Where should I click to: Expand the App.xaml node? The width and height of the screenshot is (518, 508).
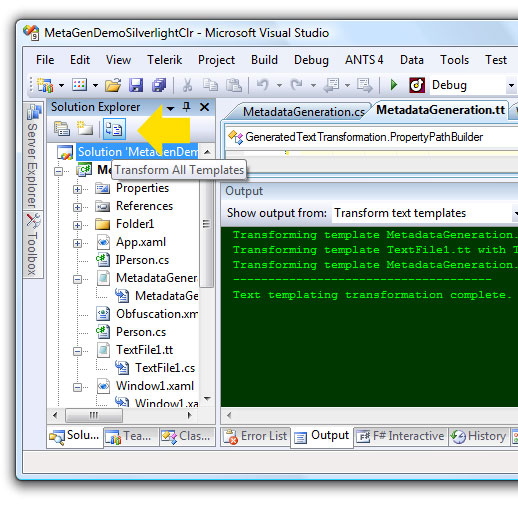(77, 243)
